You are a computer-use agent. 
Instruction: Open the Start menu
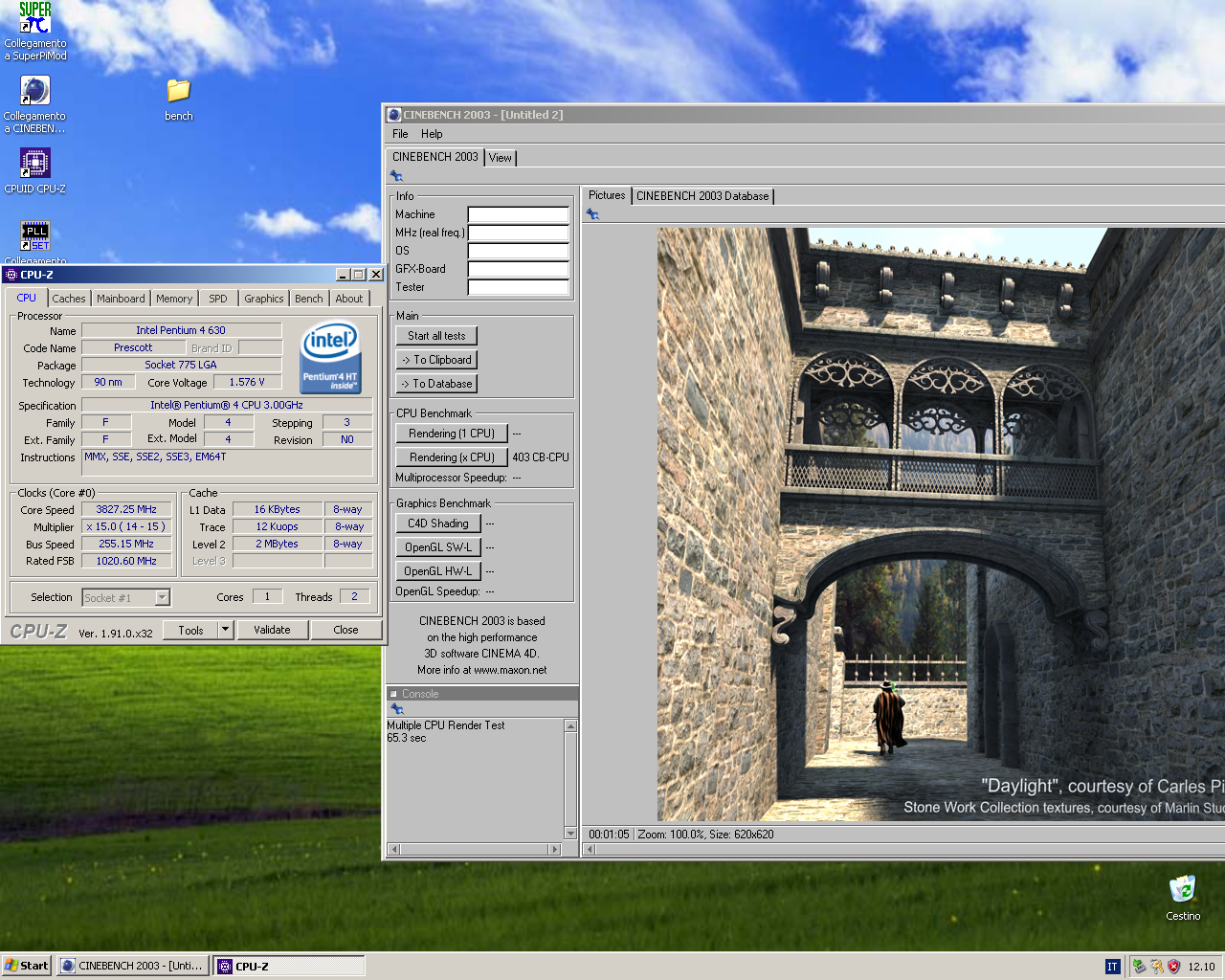26,966
